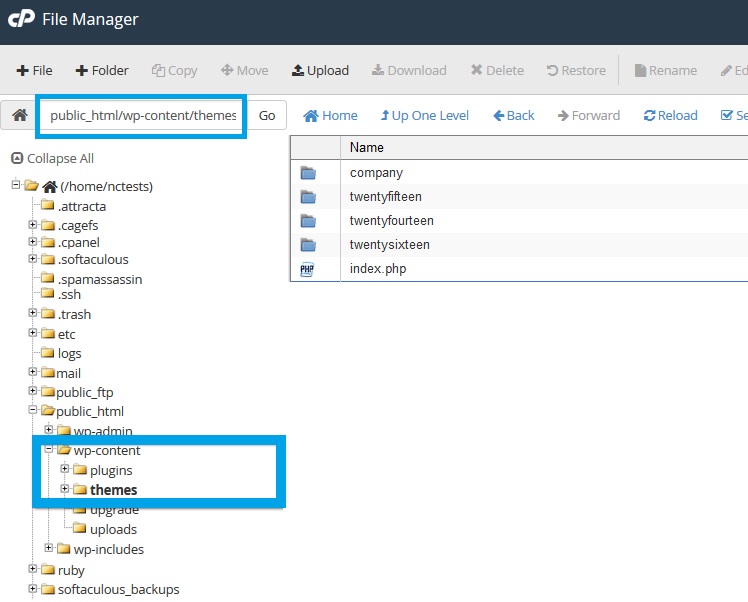Expand the .cpanel tree node
This screenshot has width=748, height=602.
click(32, 241)
